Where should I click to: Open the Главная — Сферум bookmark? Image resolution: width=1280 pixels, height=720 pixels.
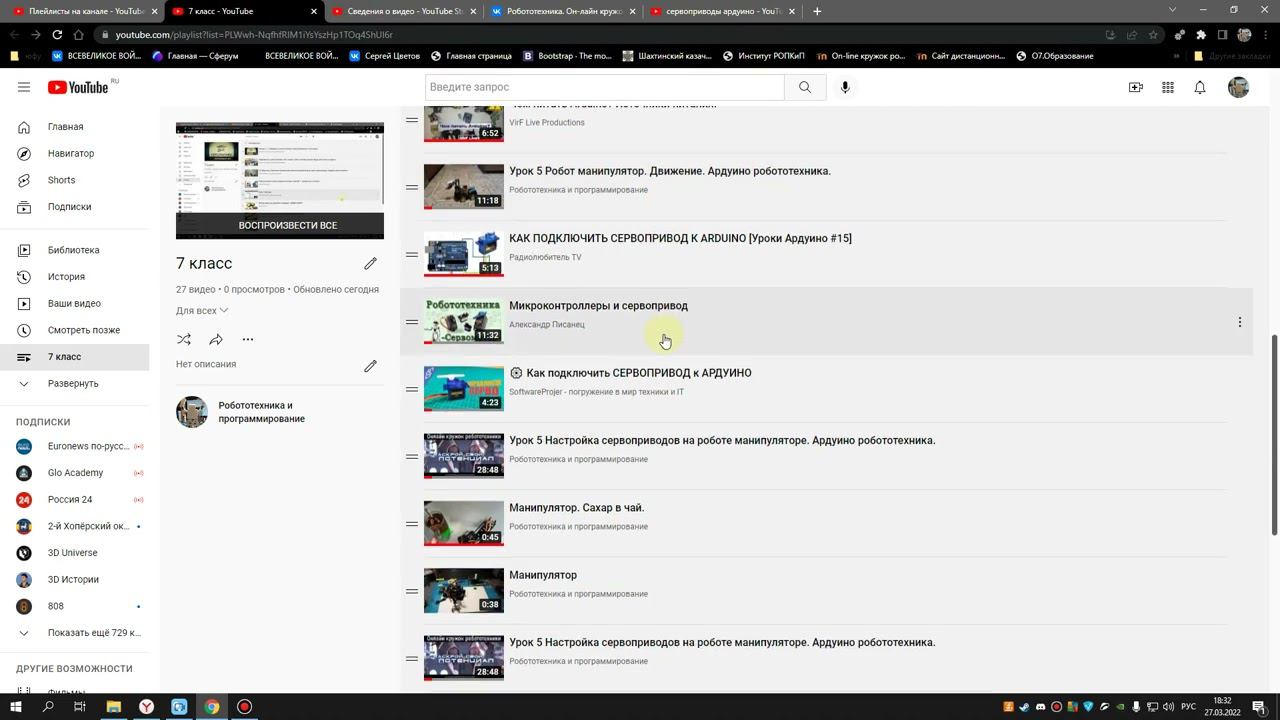click(195, 56)
